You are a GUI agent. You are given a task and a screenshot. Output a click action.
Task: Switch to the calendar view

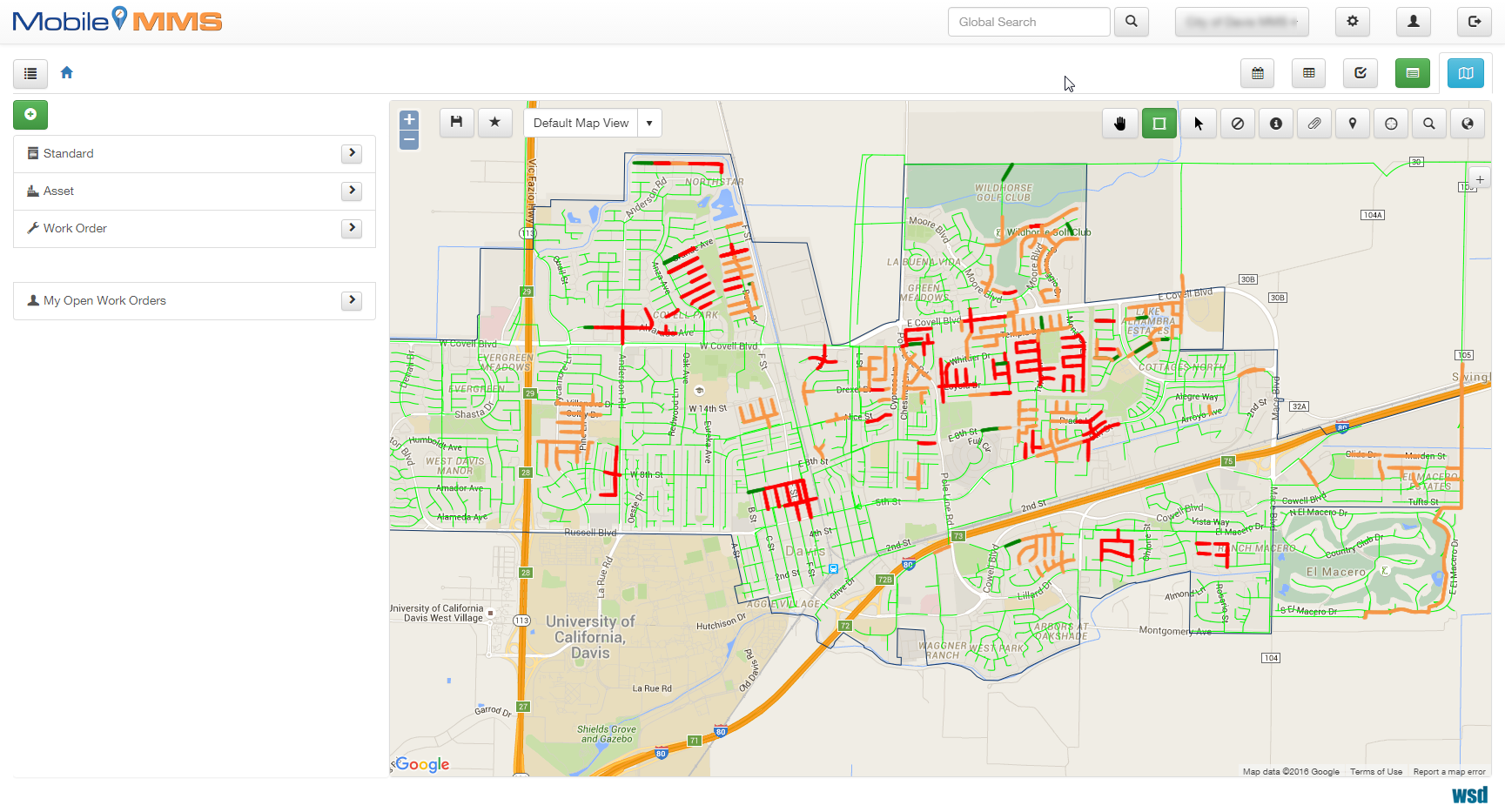(x=1258, y=73)
